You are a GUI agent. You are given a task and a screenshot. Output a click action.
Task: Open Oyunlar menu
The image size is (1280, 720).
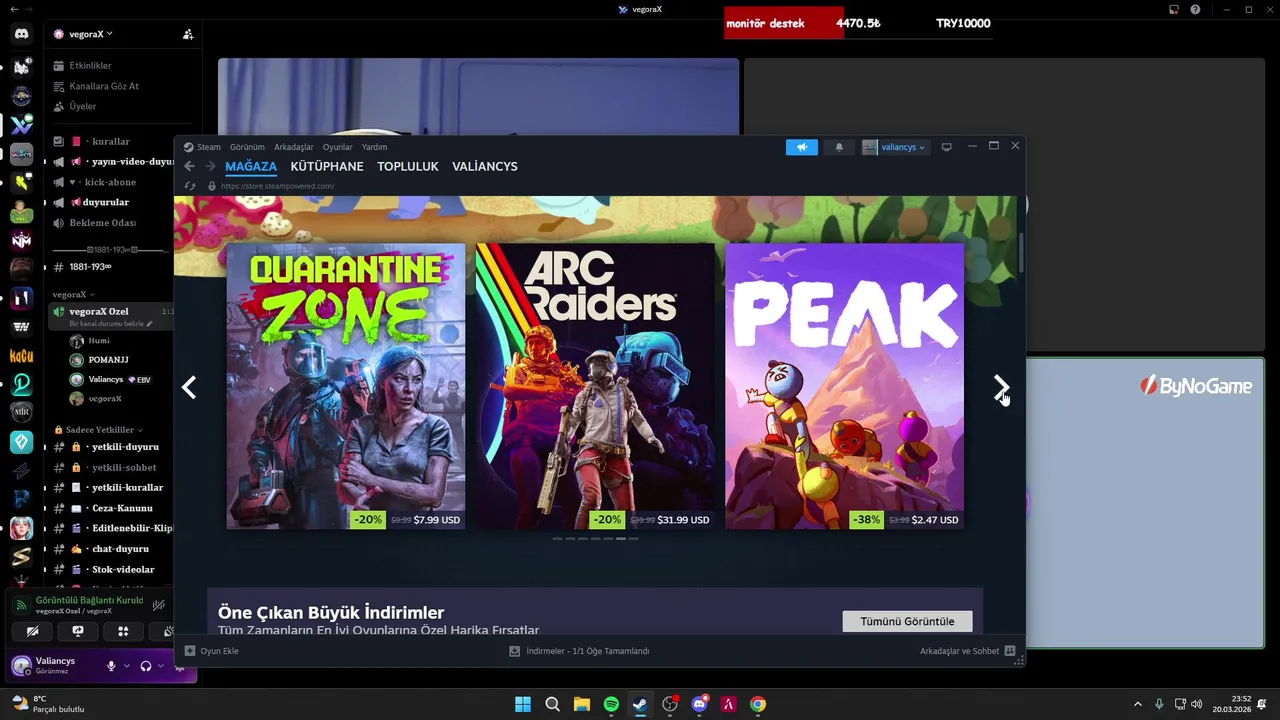[337, 147]
